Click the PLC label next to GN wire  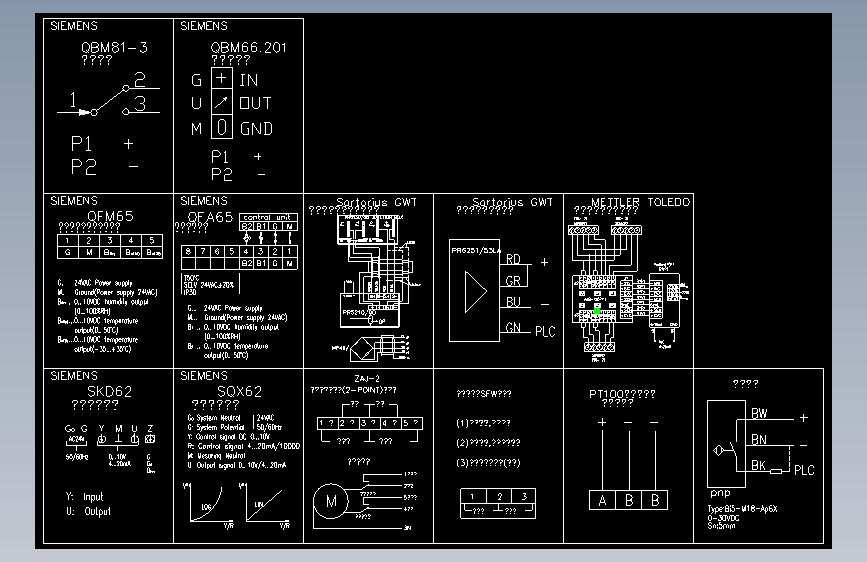click(545, 331)
